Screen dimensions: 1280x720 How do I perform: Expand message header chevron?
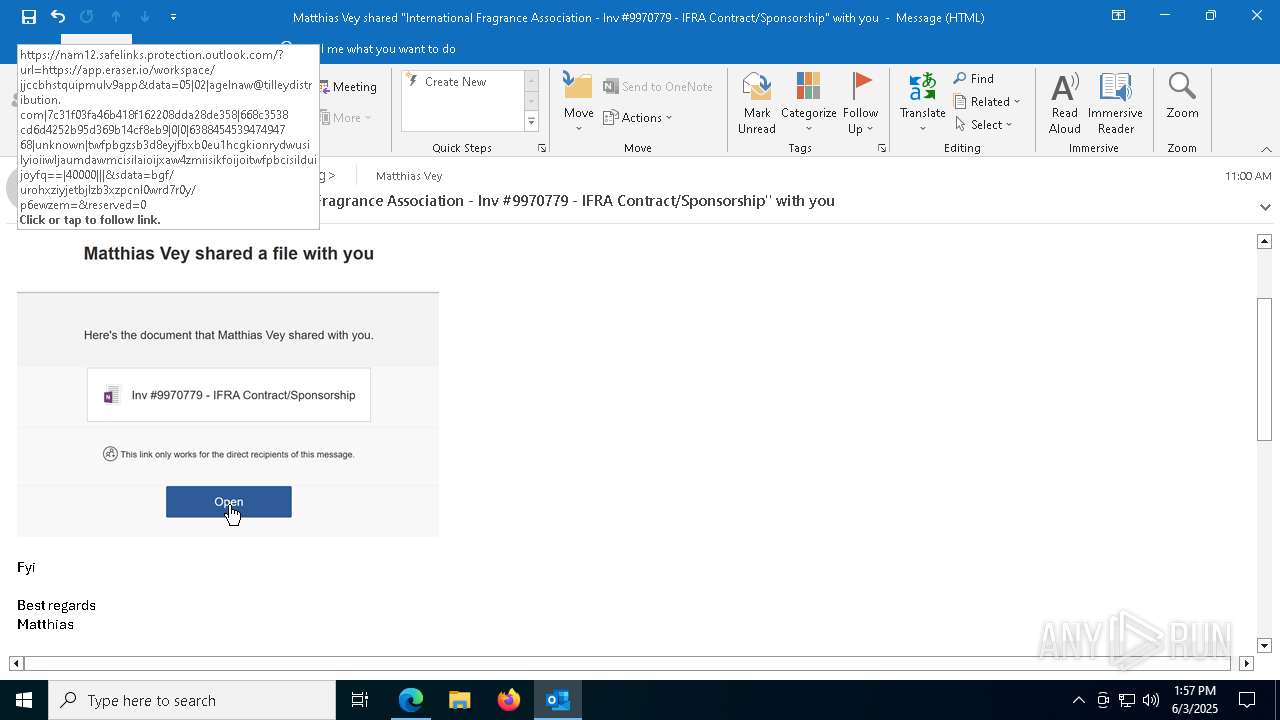click(x=1265, y=207)
